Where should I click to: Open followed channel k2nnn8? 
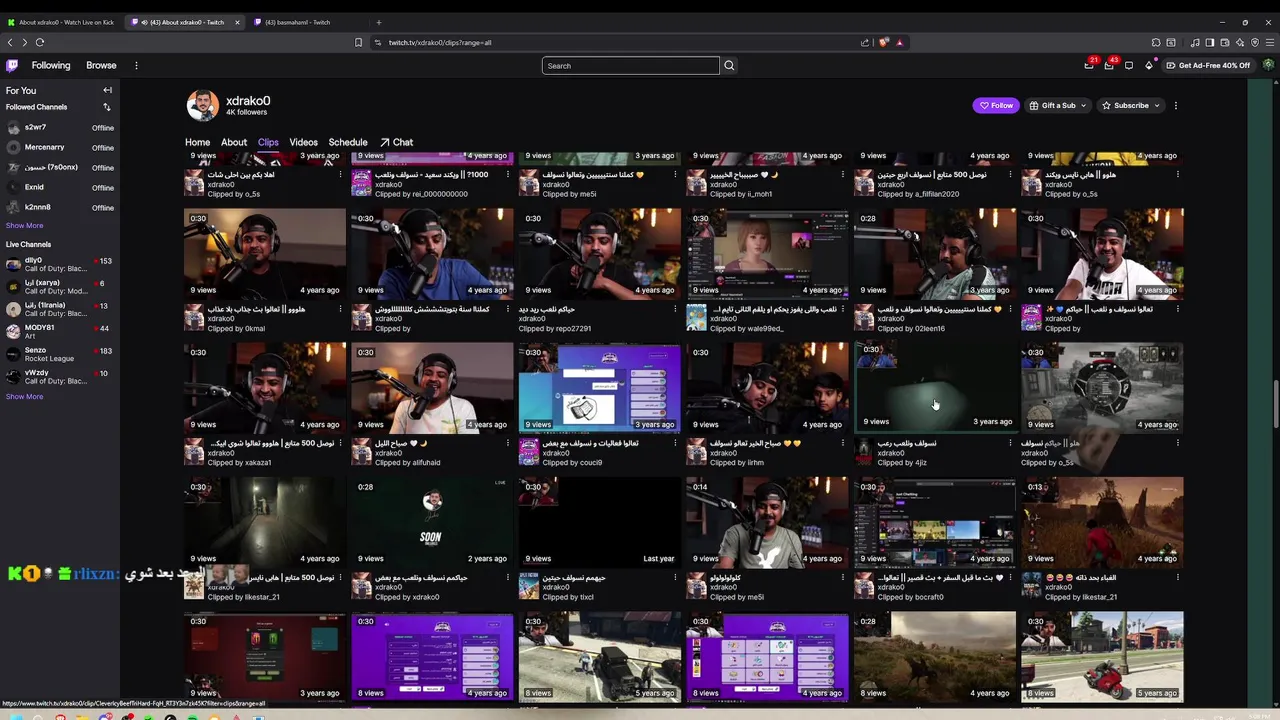pyautogui.click(x=60, y=207)
